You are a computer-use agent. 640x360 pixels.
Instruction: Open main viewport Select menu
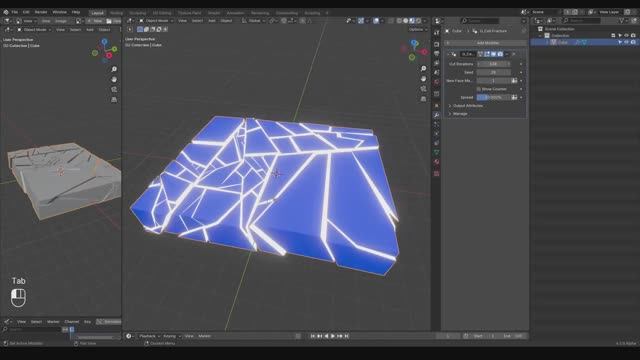coord(197,20)
